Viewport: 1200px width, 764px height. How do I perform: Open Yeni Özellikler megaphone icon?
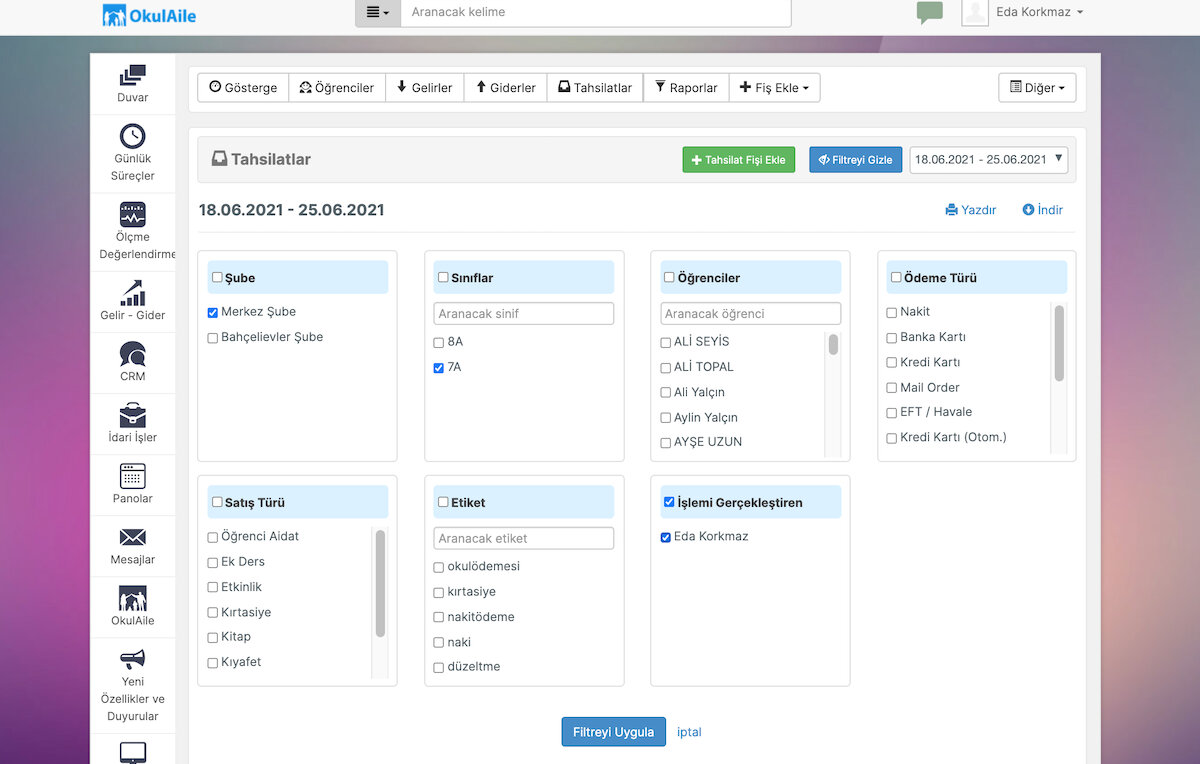(x=132, y=659)
